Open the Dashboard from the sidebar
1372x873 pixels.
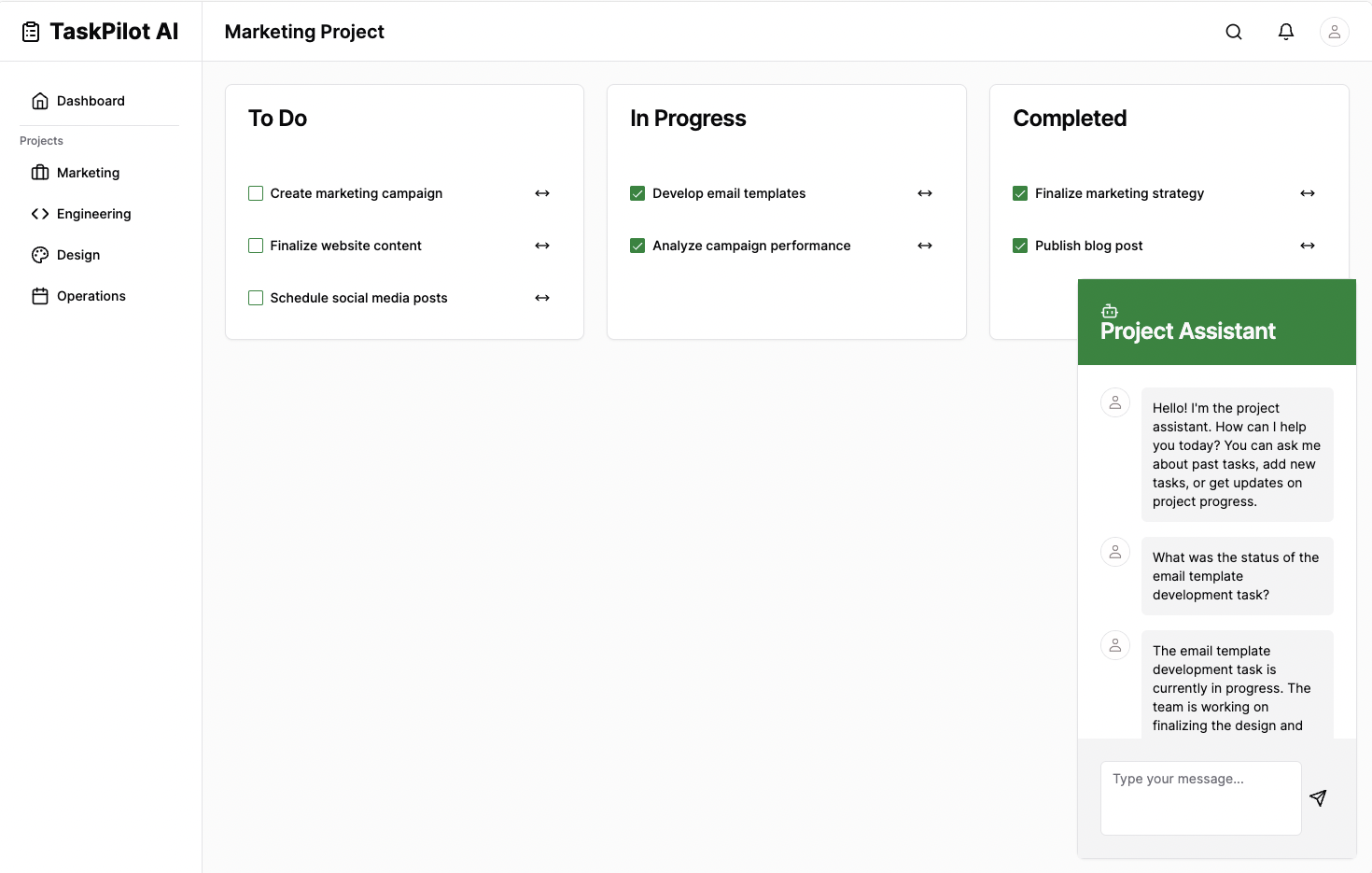coord(91,100)
